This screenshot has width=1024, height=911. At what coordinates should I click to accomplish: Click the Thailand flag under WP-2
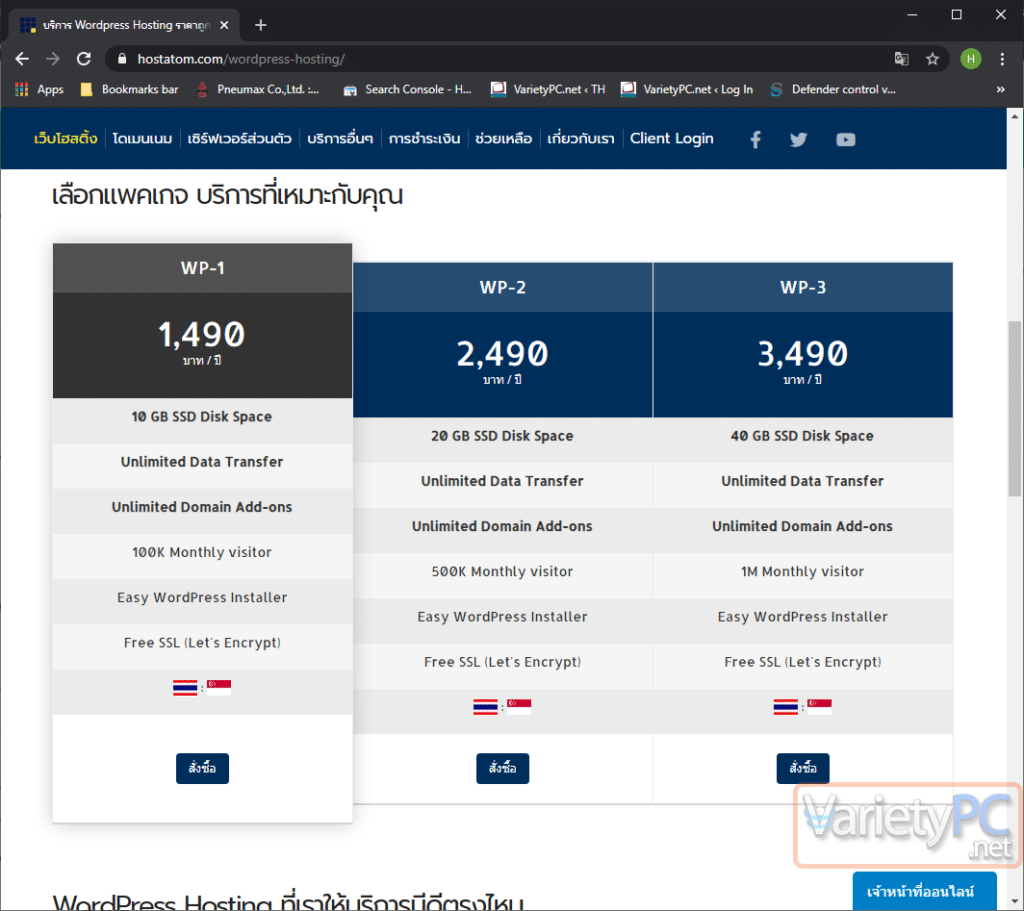(485, 707)
